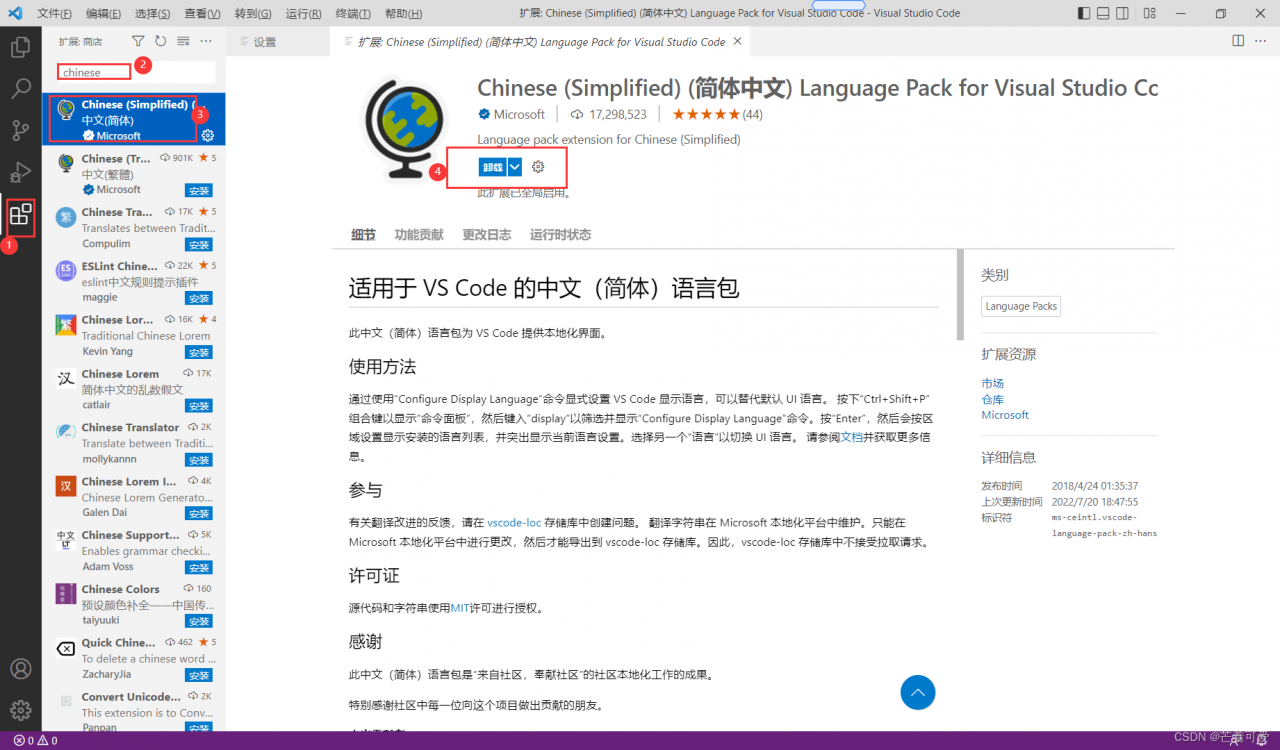Click the blue scroll-to-top circle button
1280x750 pixels.
tap(918, 692)
